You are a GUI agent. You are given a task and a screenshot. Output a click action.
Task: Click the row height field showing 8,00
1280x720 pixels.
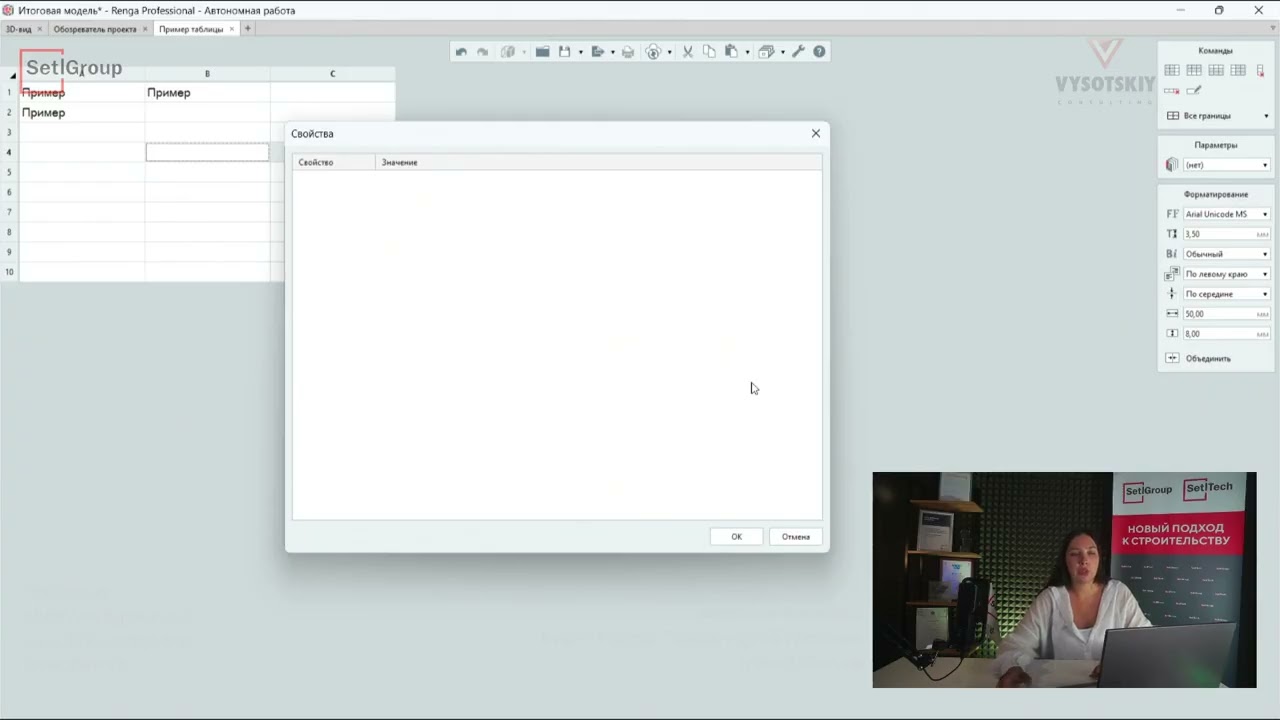(1226, 334)
